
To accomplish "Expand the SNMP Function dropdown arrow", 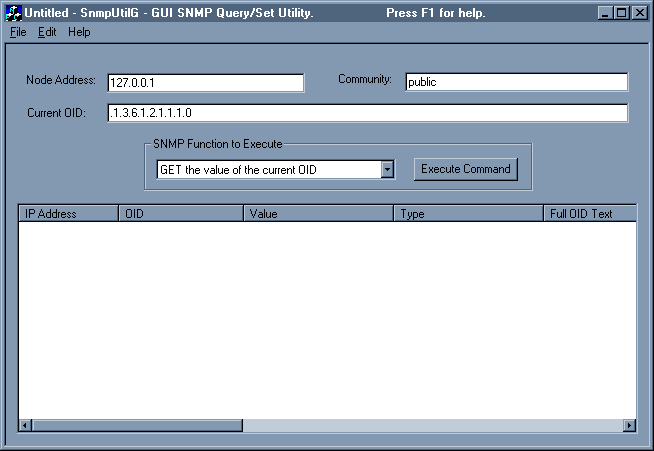I will [x=387, y=170].
